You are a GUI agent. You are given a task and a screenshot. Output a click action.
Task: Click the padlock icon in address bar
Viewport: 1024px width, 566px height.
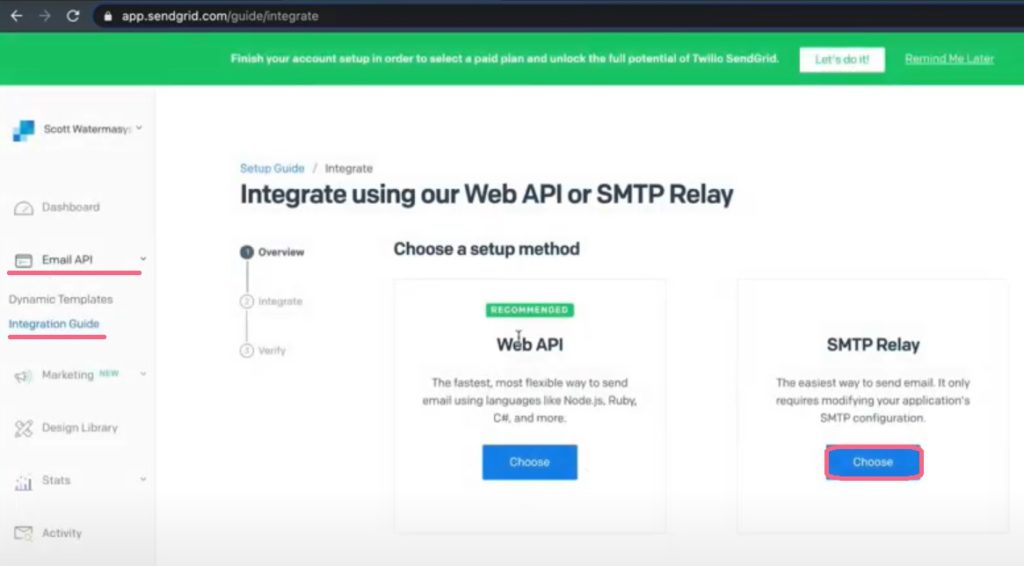pyautogui.click(x=108, y=16)
